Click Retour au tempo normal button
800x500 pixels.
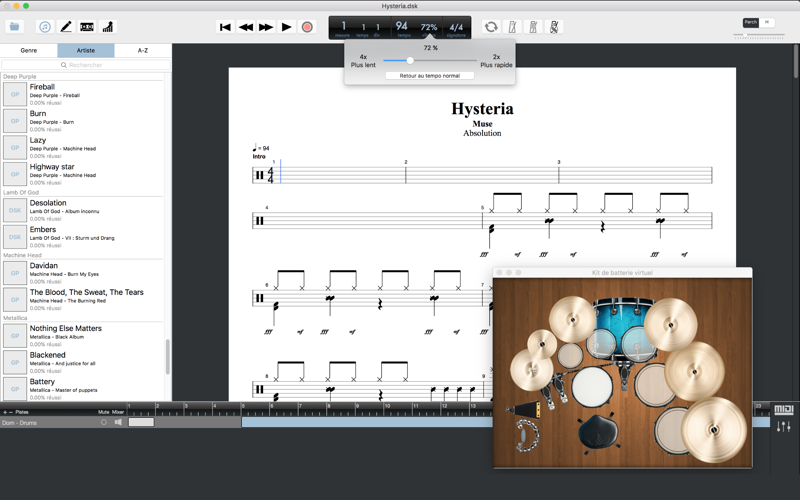coord(430,76)
